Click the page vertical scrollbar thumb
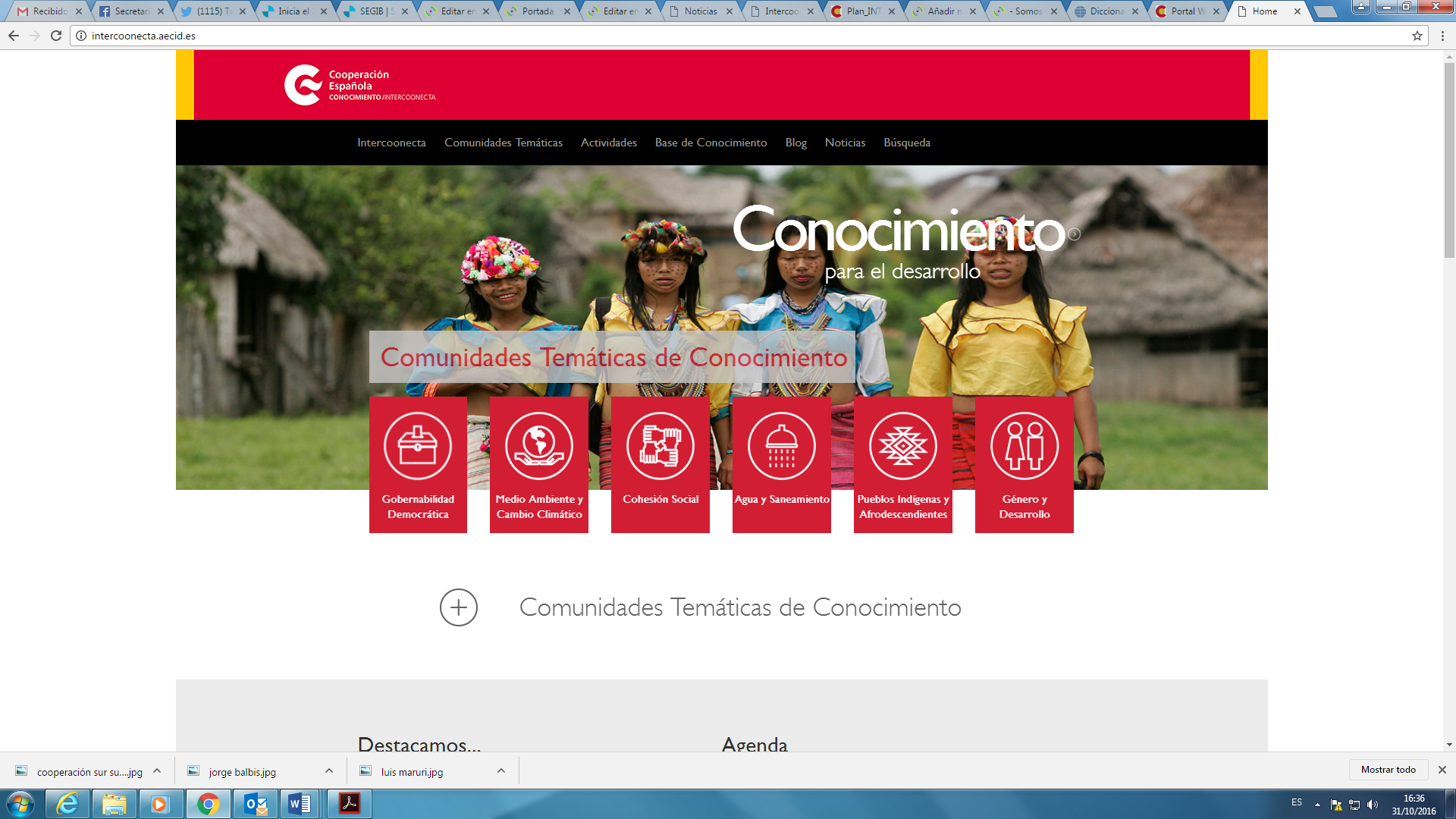This screenshot has height=819, width=1456. [1449, 159]
